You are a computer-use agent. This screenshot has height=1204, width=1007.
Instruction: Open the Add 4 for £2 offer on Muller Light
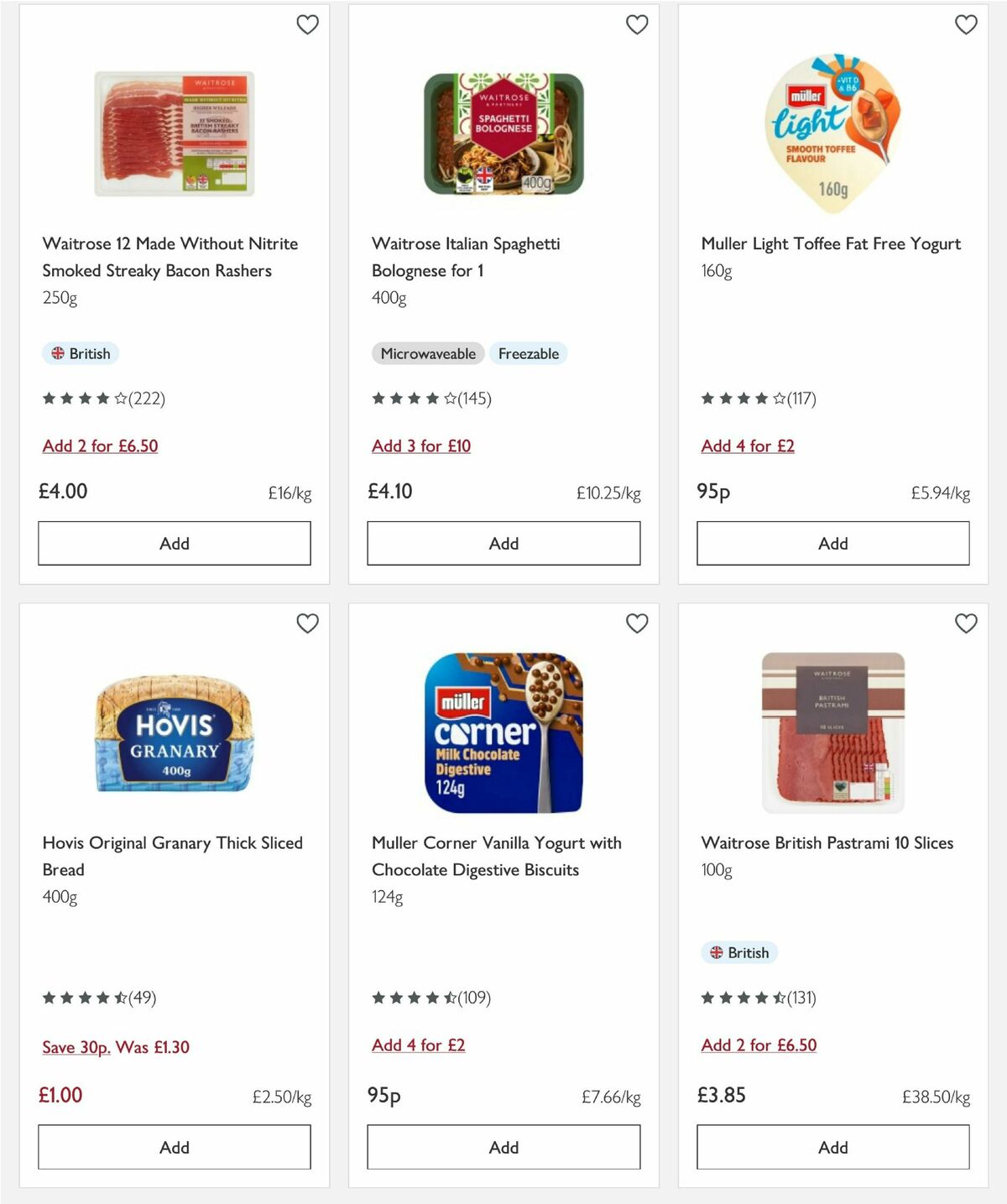pyautogui.click(x=747, y=446)
